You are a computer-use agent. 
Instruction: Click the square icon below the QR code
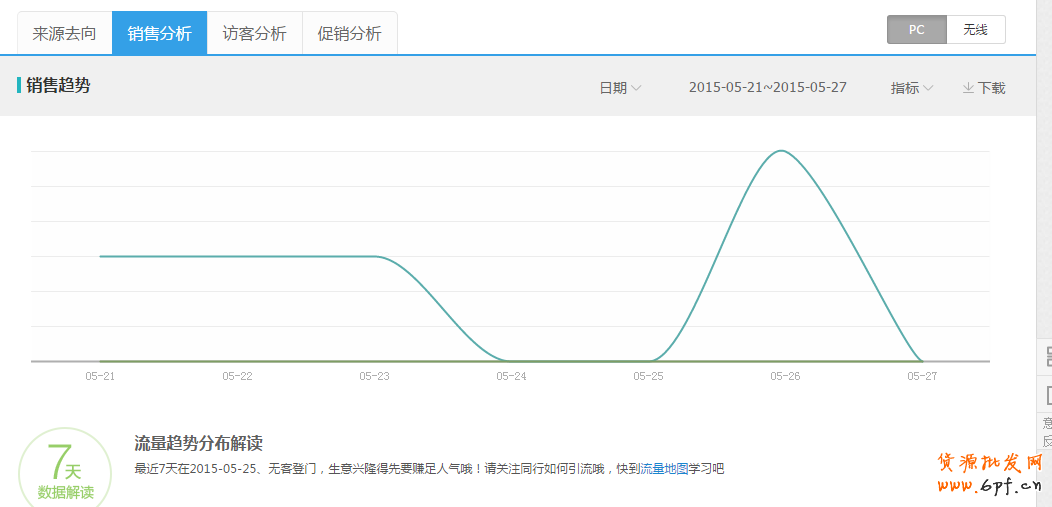[x=1047, y=394]
